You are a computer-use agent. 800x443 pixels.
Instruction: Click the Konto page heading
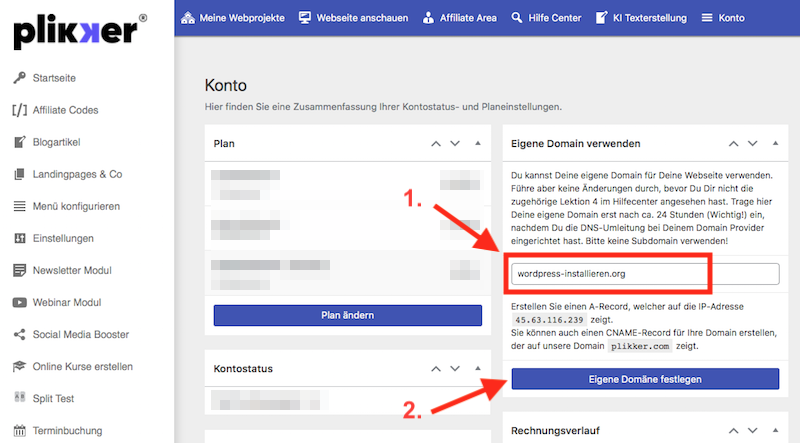pyautogui.click(x=226, y=85)
